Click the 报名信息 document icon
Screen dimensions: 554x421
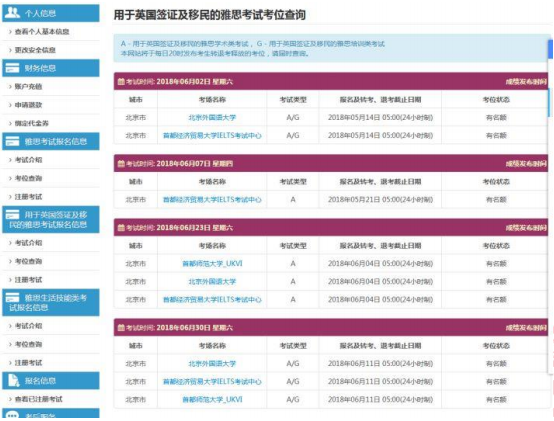13,380
